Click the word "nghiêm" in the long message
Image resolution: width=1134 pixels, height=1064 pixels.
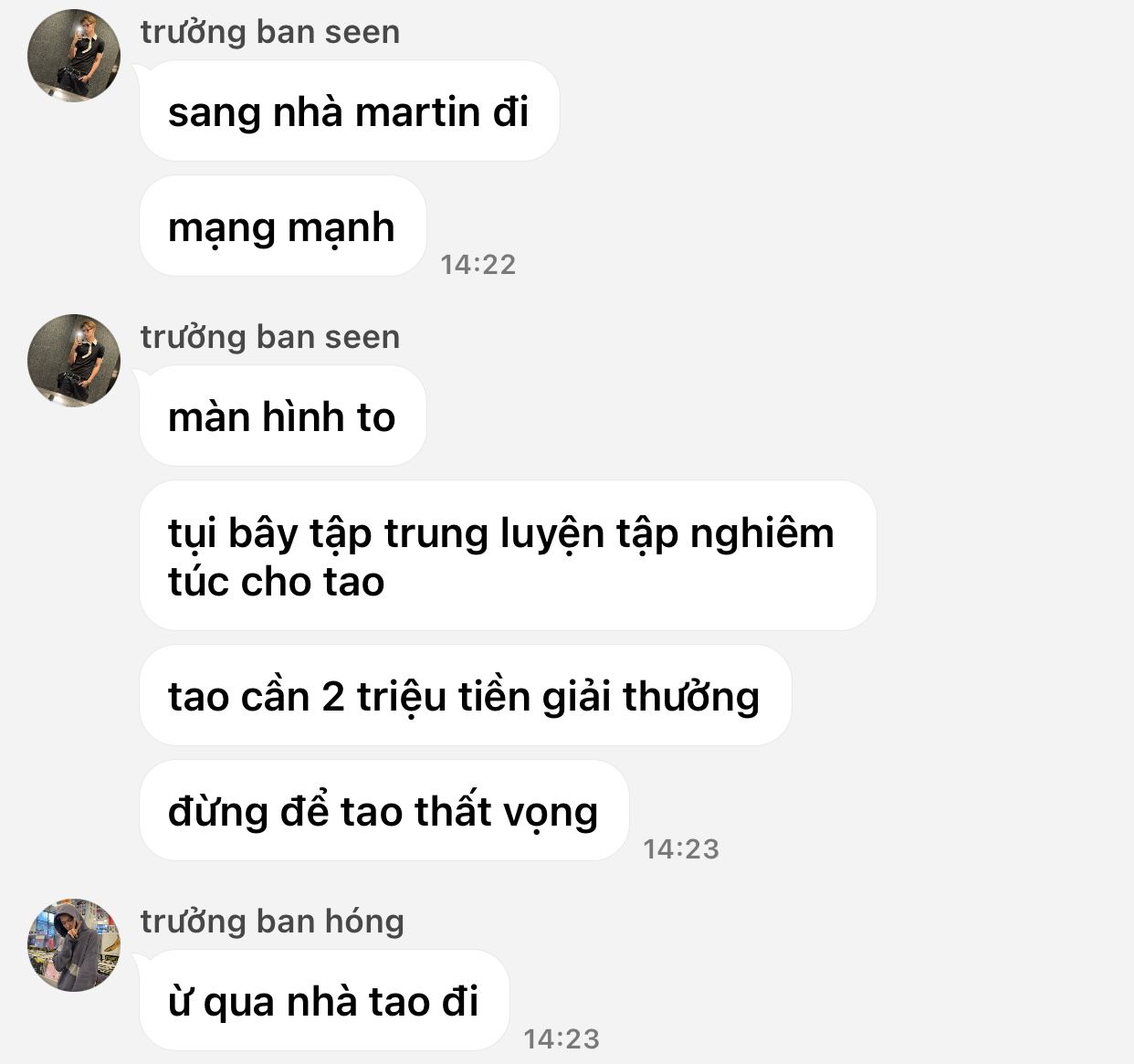(761, 534)
